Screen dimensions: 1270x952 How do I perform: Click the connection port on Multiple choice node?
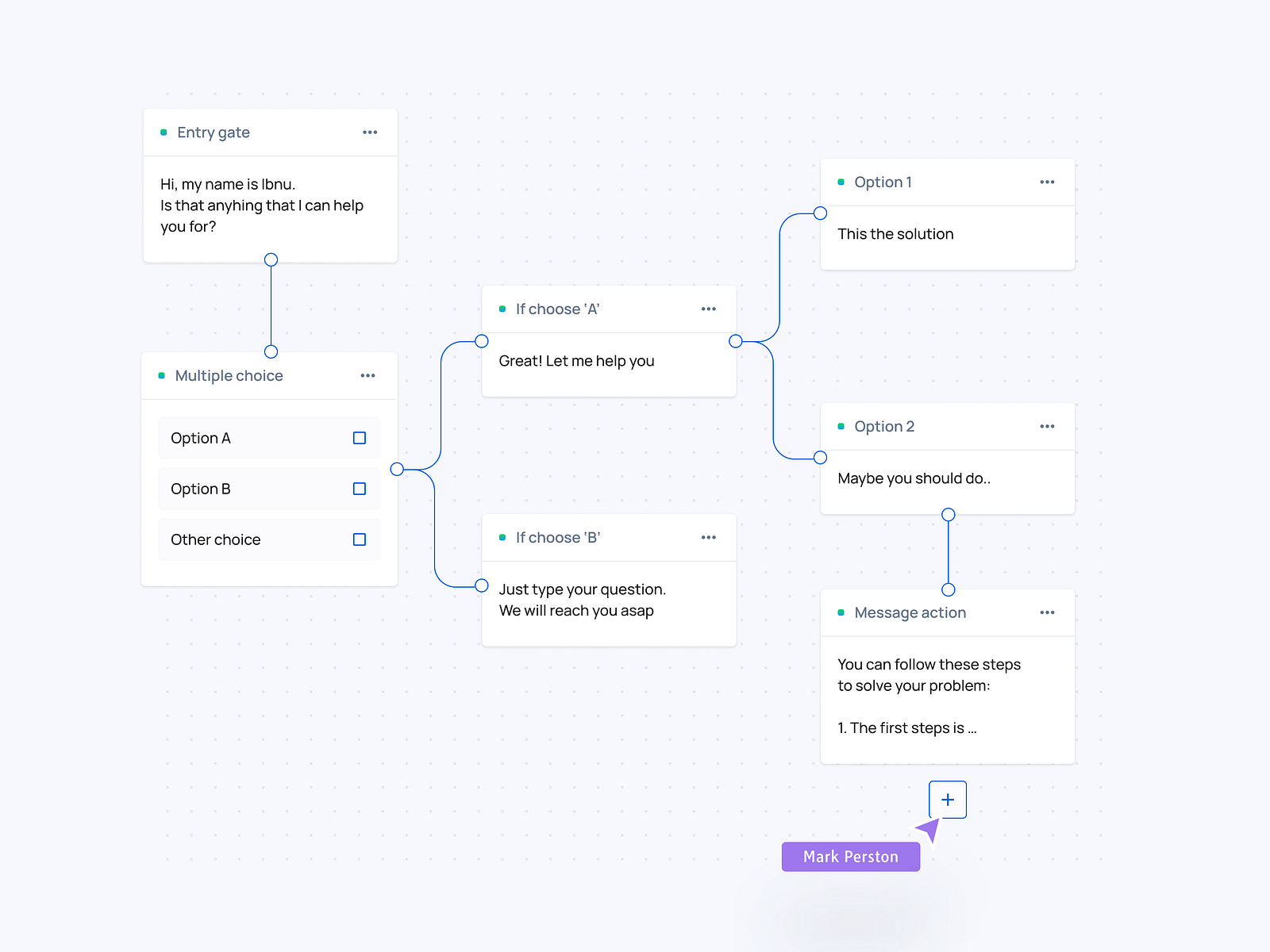pos(397,468)
